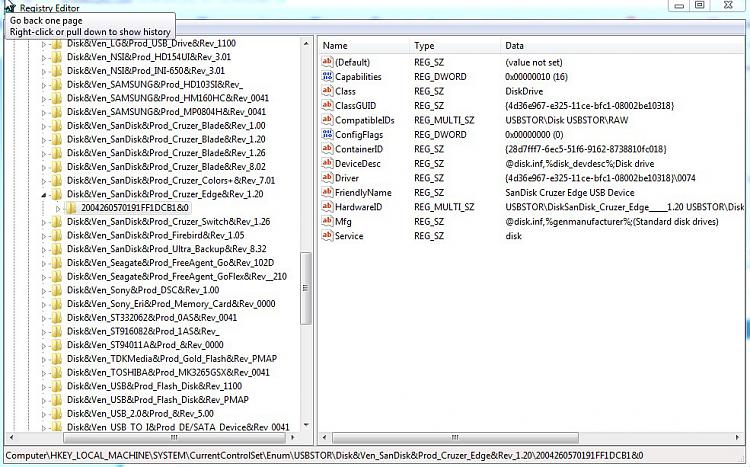Expand Disk&Ven_USB Flash_Disk Rev_1100
The image size is (750, 467).
(44, 387)
